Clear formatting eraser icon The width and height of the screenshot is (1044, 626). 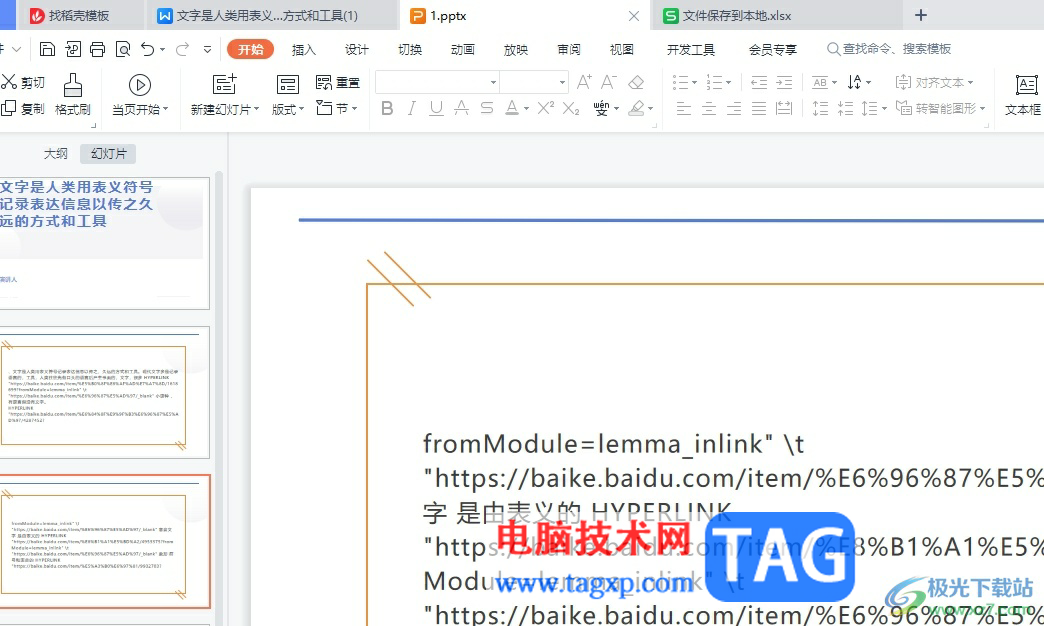[x=636, y=82]
